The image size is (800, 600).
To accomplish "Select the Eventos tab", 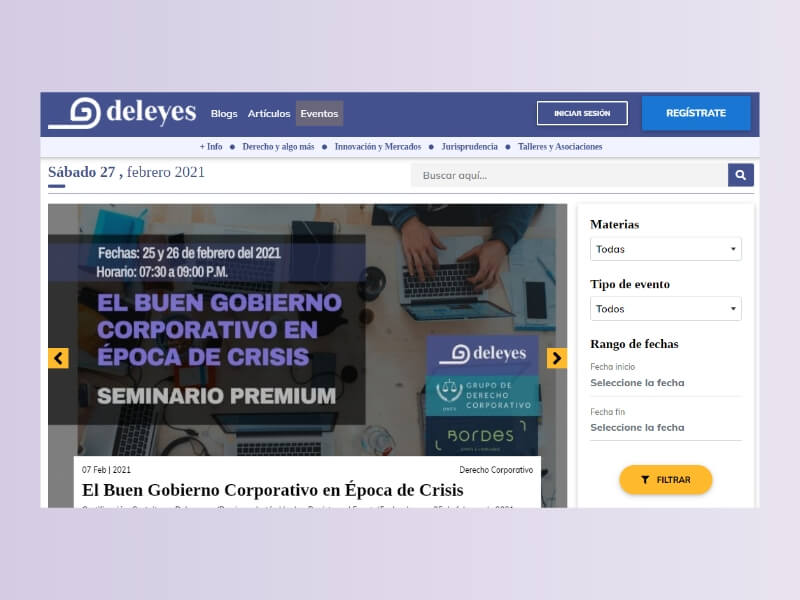I will 319,113.
